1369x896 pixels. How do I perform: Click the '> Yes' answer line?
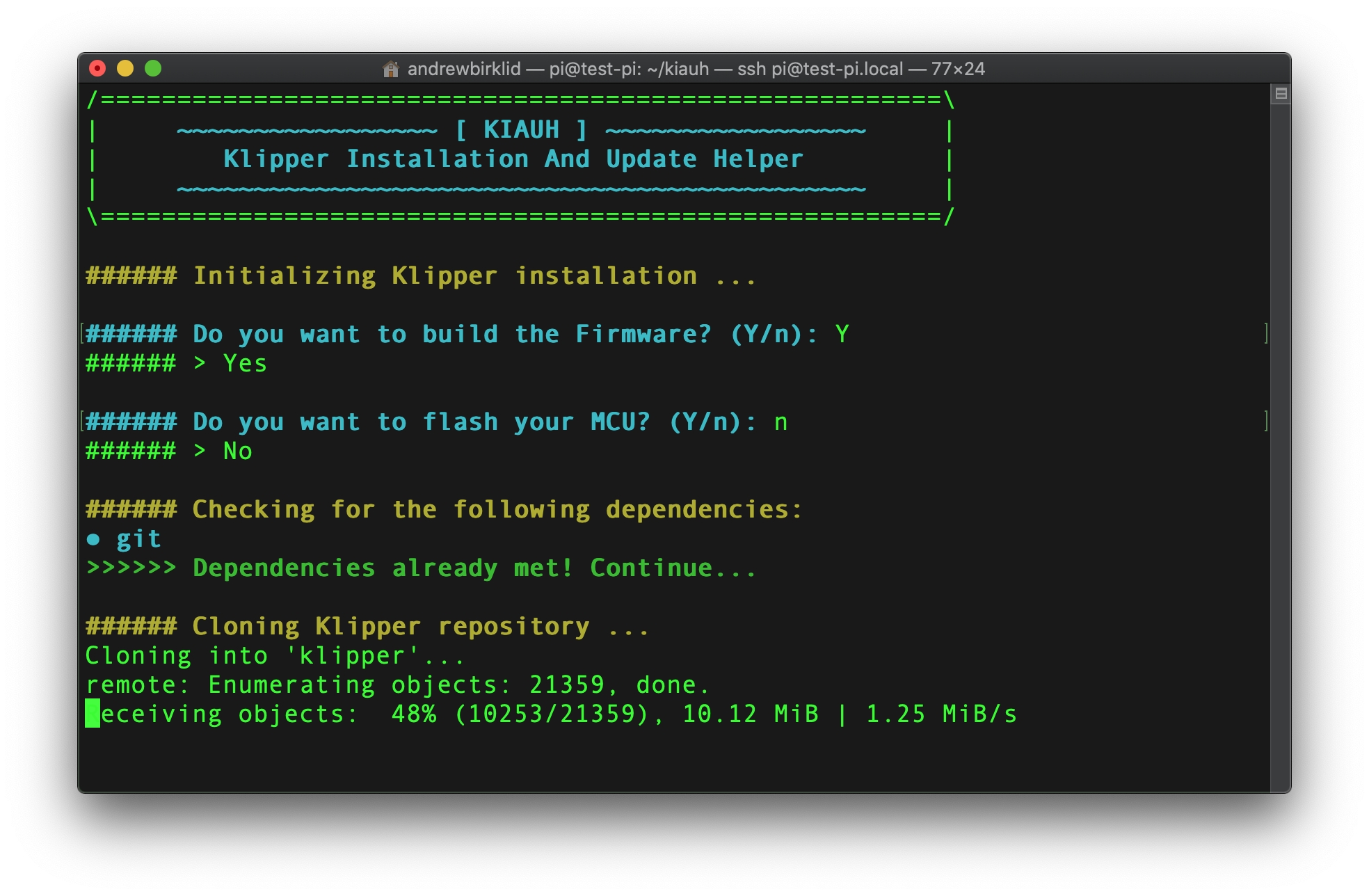click(x=176, y=363)
